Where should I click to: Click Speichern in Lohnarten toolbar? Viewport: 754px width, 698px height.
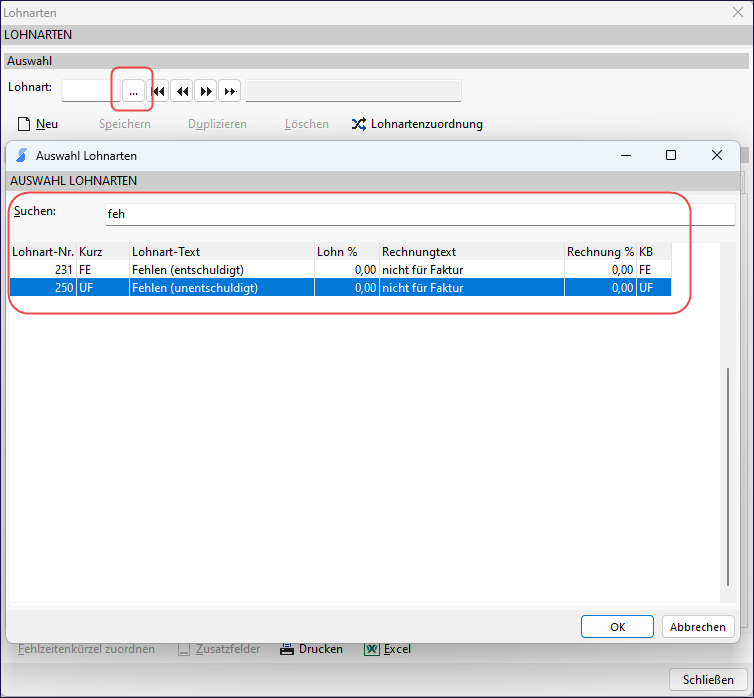pos(125,124)
